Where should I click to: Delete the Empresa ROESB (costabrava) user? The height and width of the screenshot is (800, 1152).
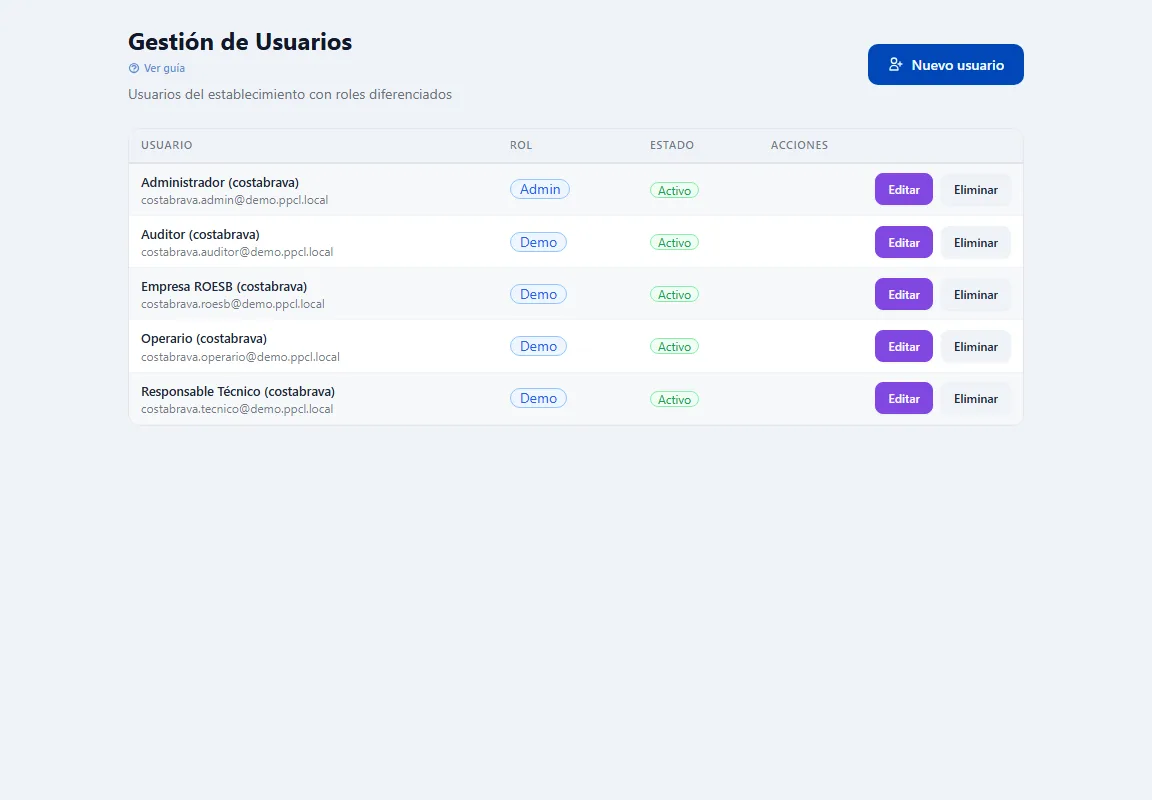976,295
